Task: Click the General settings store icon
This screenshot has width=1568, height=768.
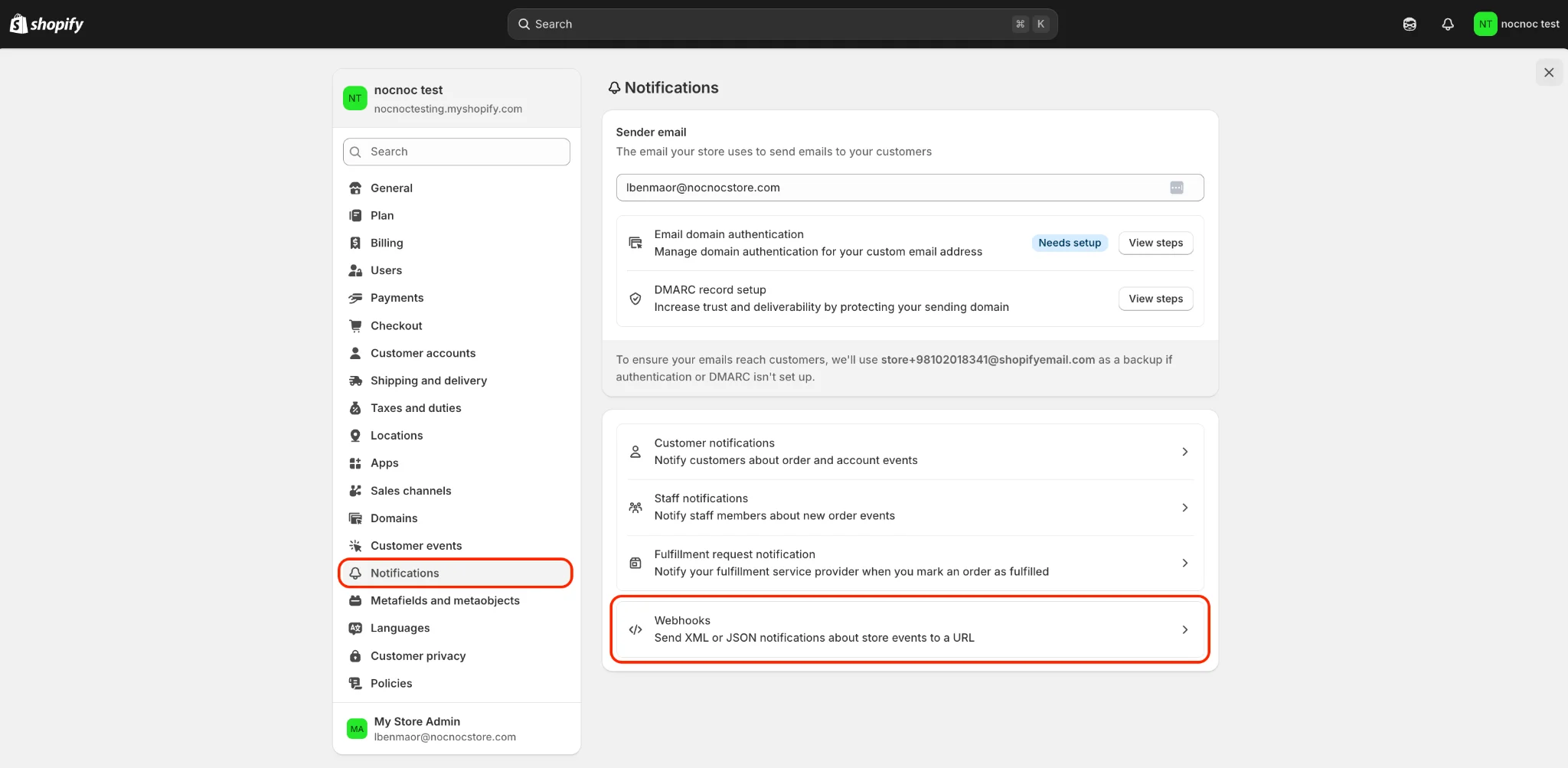Action: tap(355, 188)
